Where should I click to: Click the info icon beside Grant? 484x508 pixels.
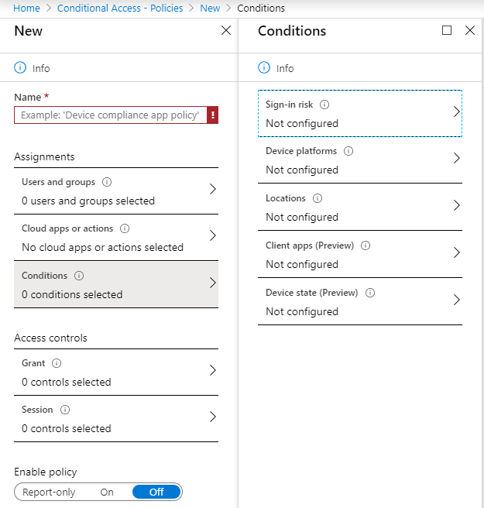click(x=57, y=363)
